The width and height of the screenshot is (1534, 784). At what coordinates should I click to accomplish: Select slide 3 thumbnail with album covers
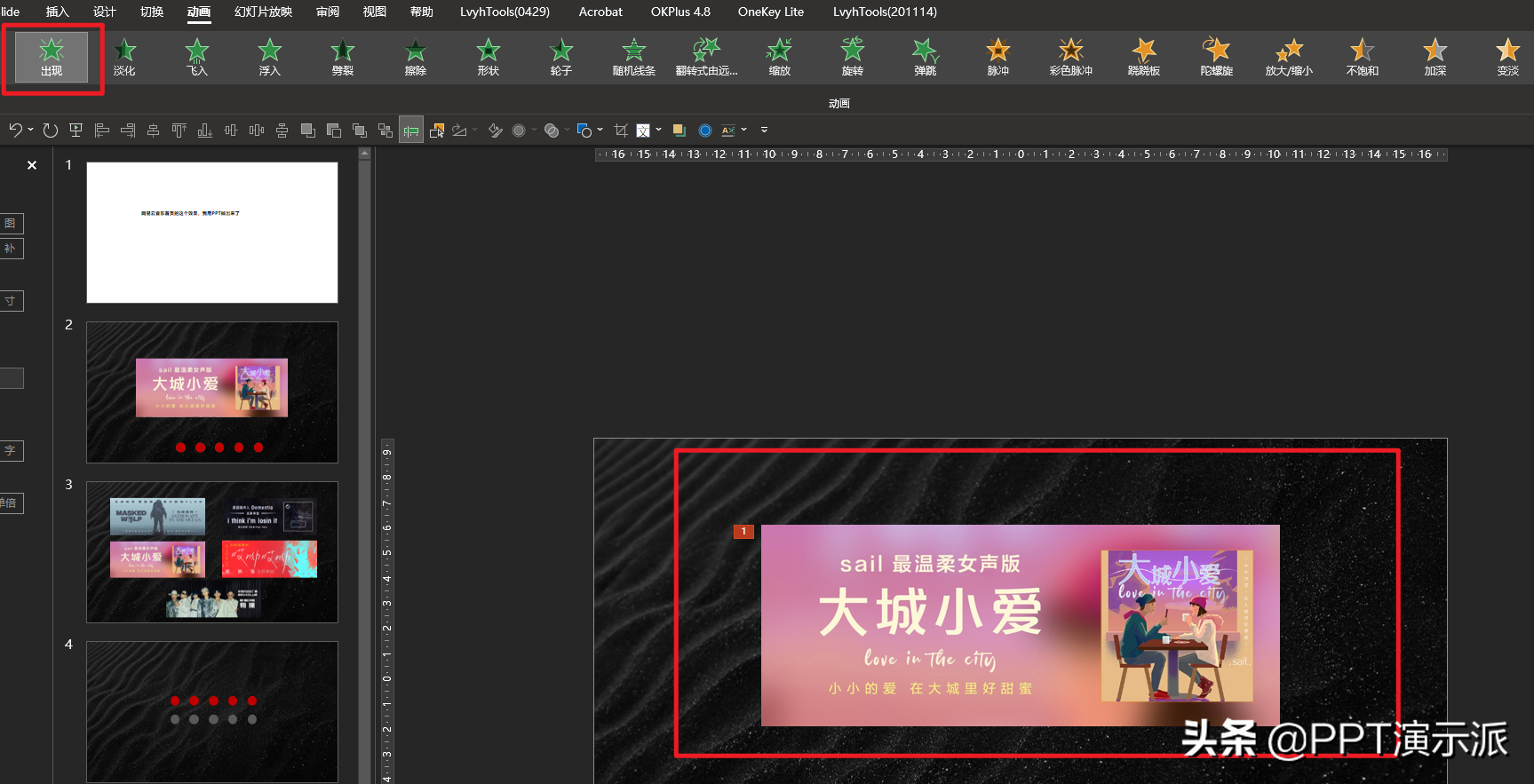click(212, 552)
